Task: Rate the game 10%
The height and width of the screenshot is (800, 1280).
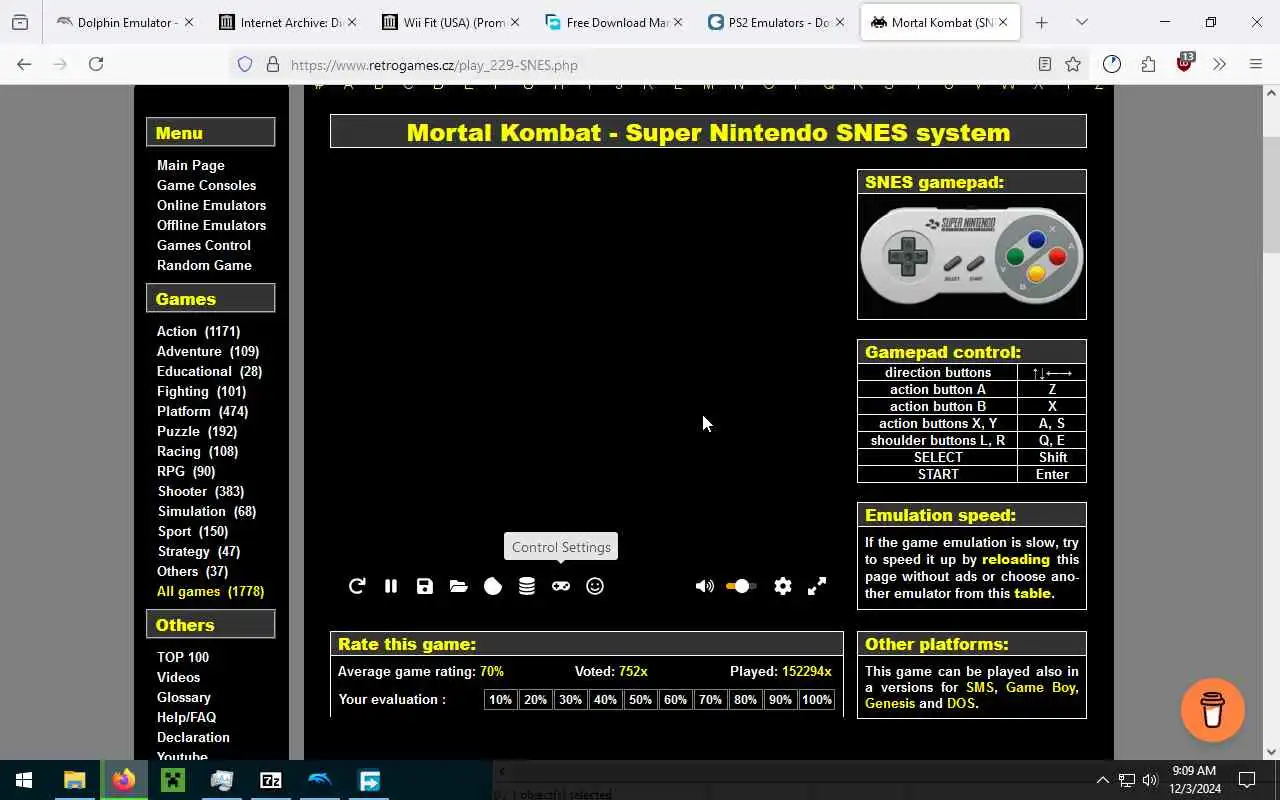Action: [x=500, y=700]
